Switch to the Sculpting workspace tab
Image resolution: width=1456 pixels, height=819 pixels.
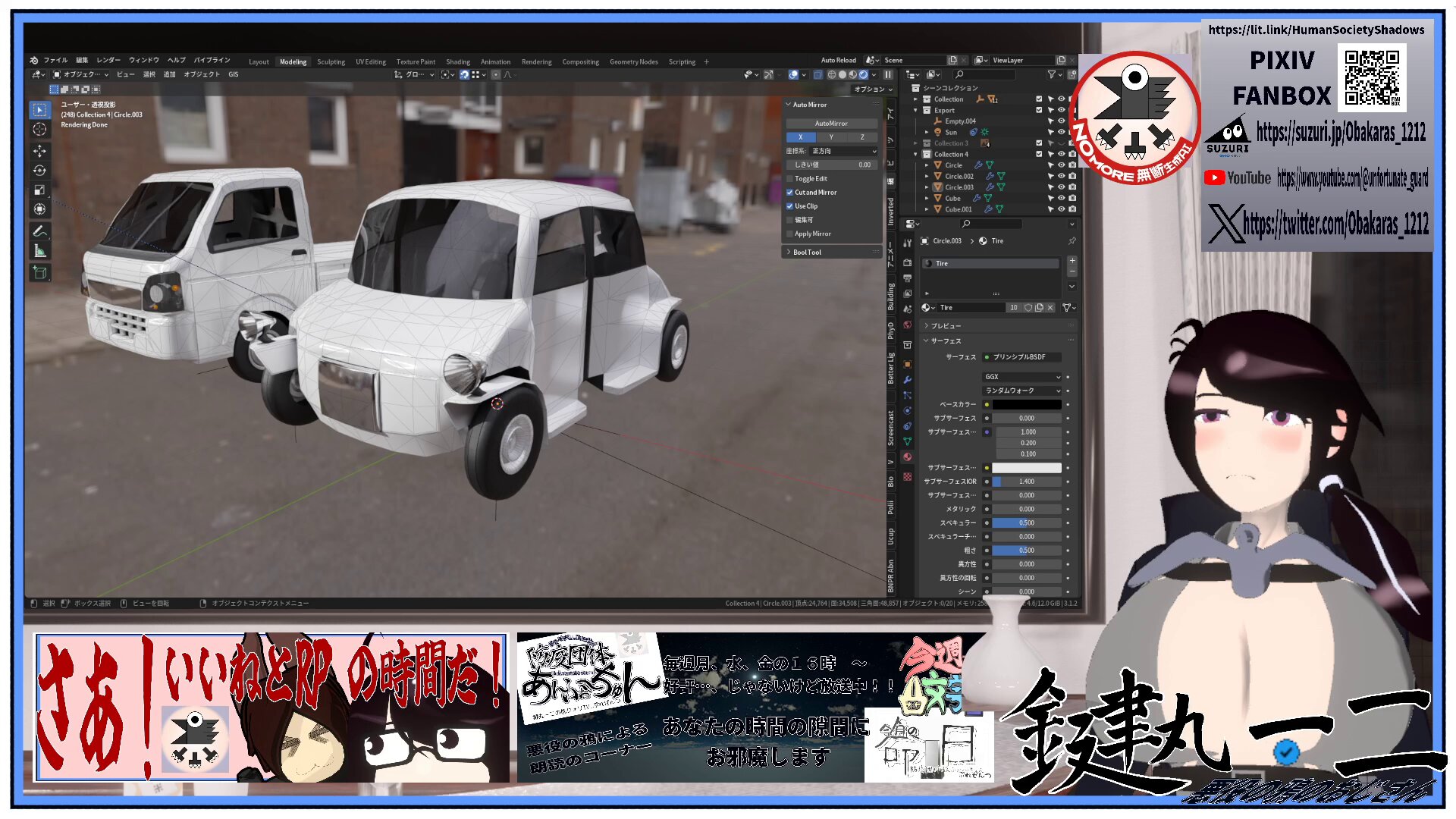331,62
